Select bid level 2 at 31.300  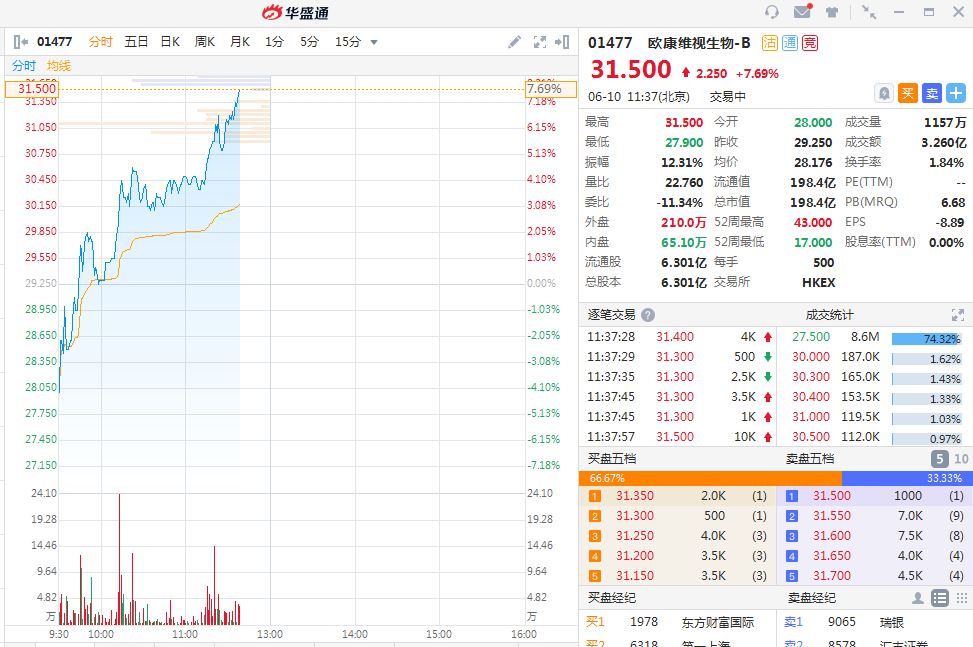[678, 516]
